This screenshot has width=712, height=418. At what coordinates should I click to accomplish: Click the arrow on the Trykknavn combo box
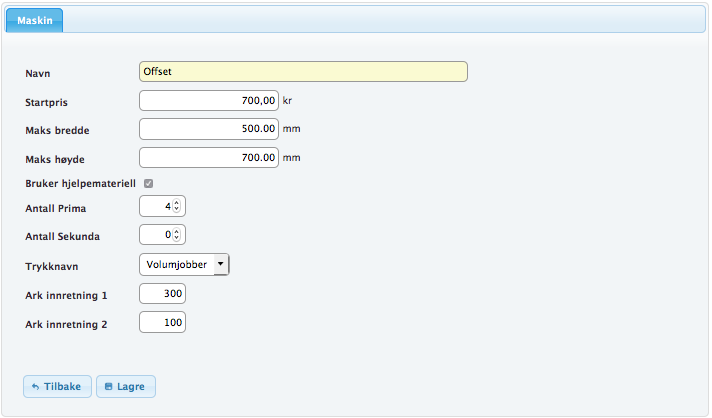[220, 264]
